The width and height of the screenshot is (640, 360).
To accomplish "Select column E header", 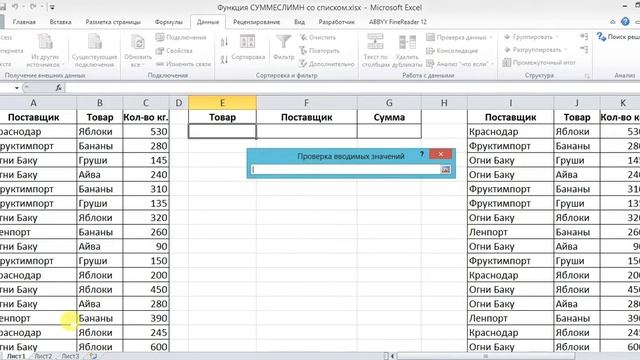I will (x=222, y=103).
